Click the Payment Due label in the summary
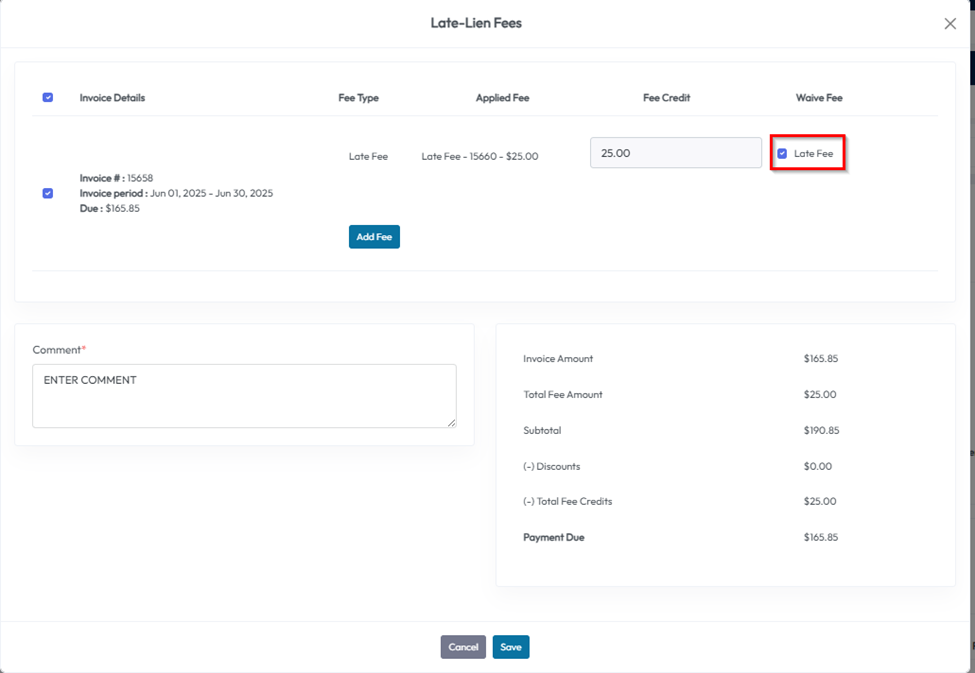Screen dimensions: 975x673 pyautogui.click(x=553, y=537)
